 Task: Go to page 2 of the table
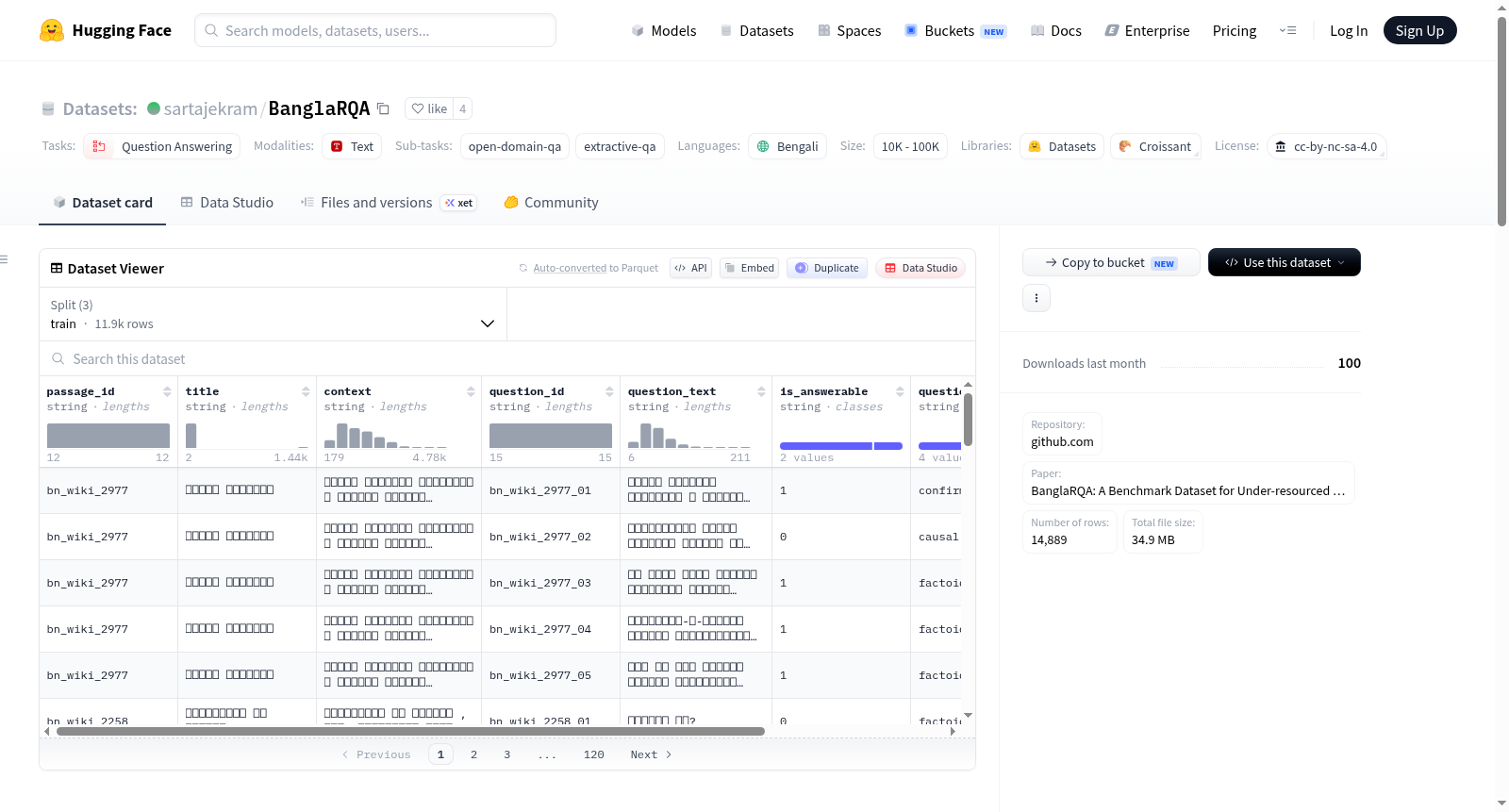473,754
